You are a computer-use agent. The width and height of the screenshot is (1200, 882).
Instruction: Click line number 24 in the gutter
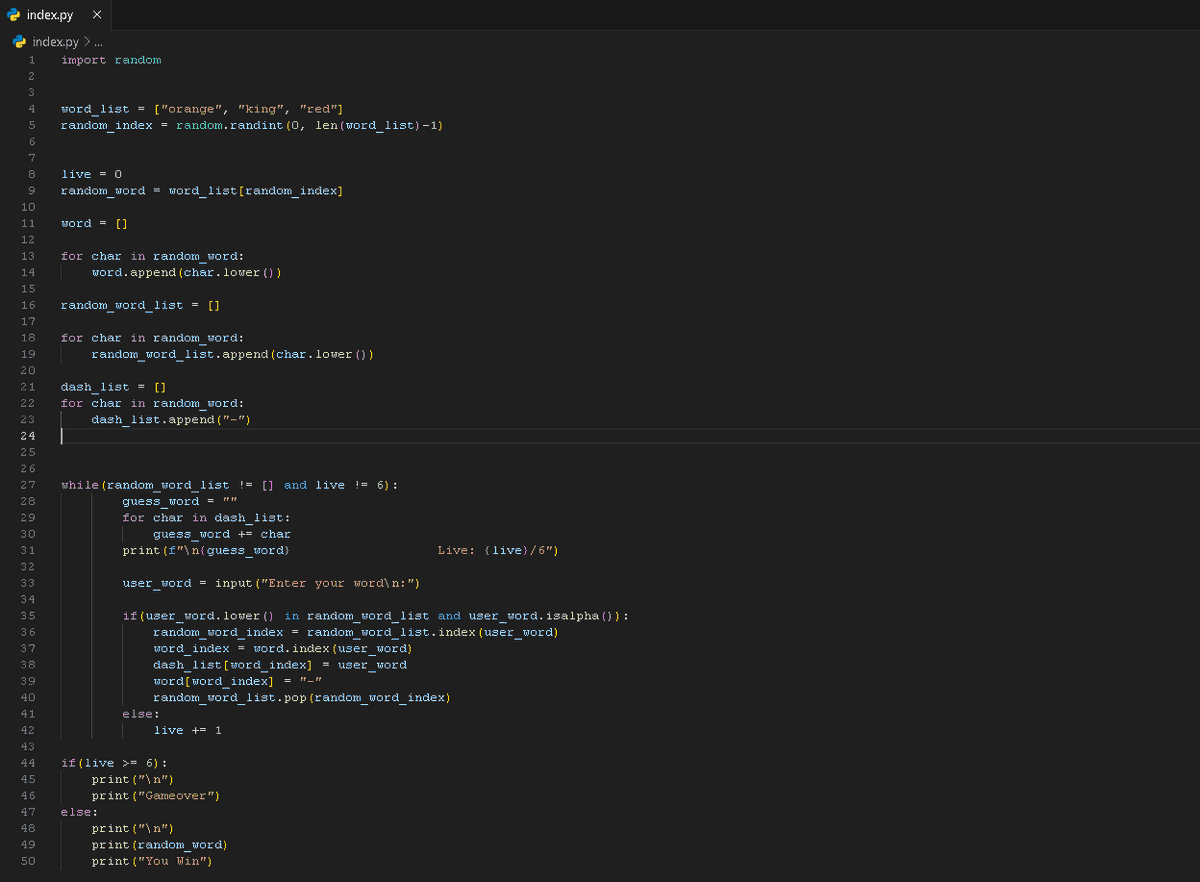(x=27, y=436)
